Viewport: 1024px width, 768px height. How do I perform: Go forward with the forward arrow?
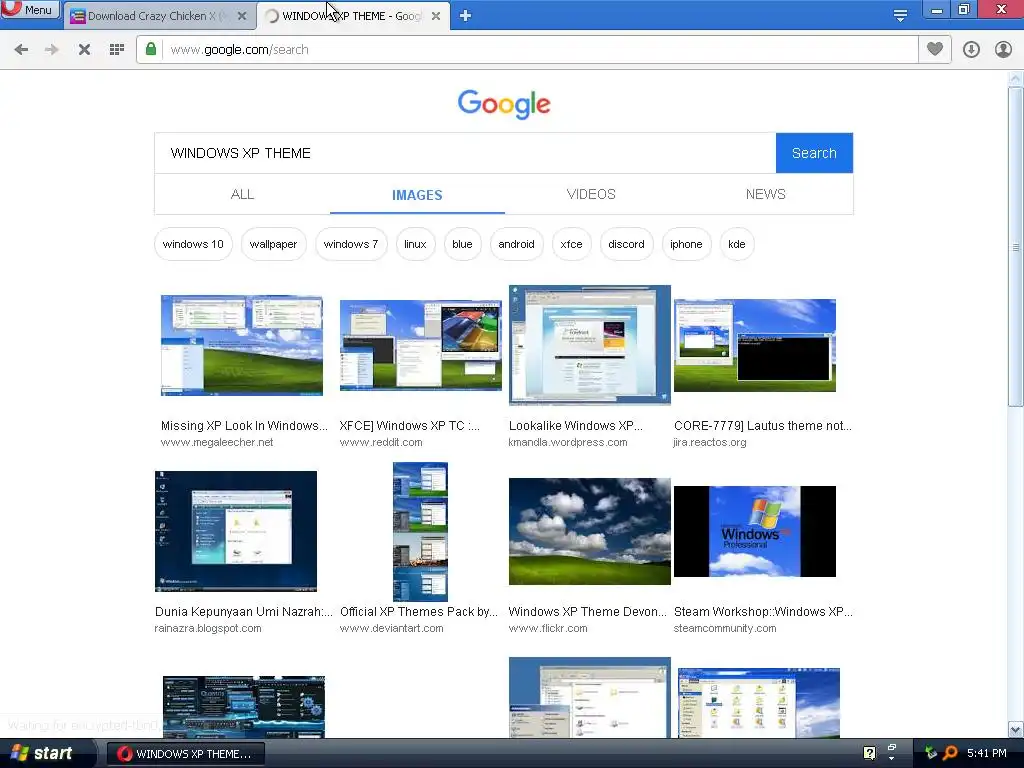point(52,50)
